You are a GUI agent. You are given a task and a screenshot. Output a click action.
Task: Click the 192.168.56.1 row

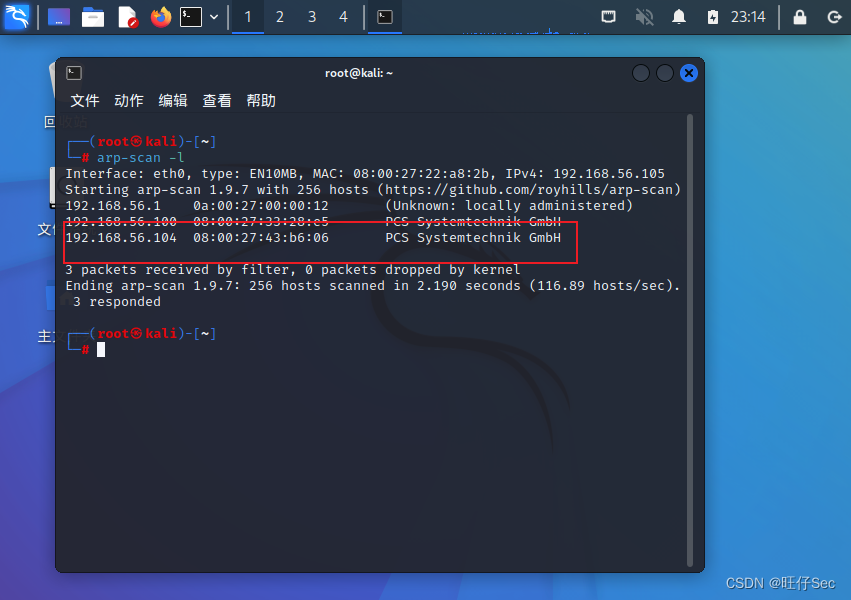(x=349, y=206)
